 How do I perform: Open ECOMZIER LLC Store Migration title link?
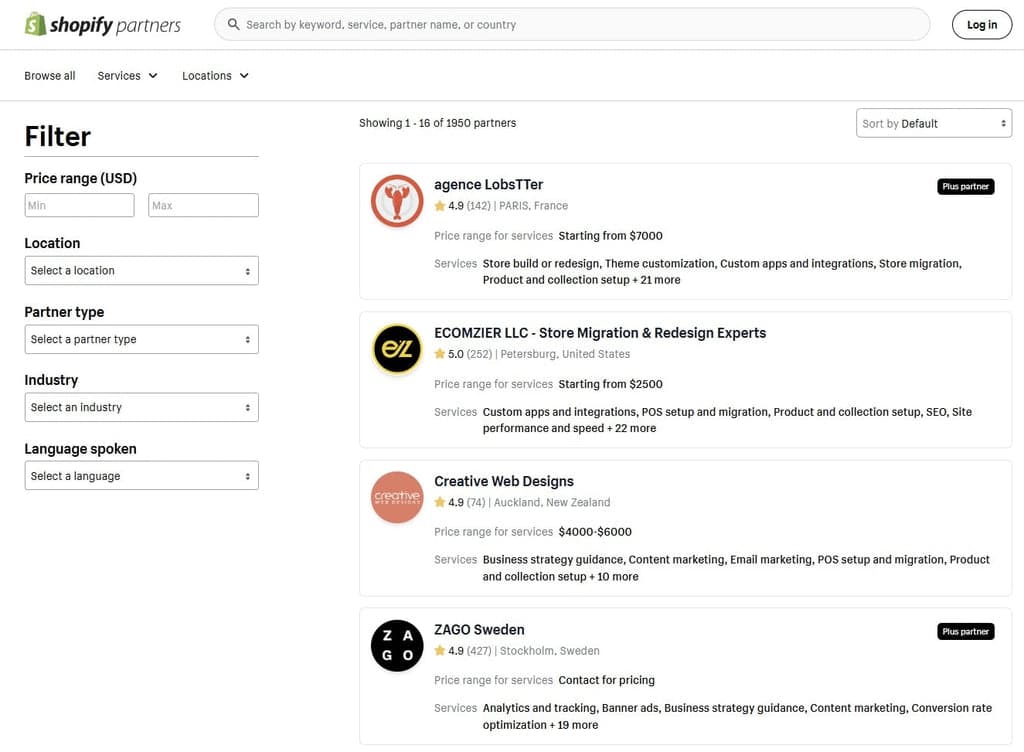600,333
